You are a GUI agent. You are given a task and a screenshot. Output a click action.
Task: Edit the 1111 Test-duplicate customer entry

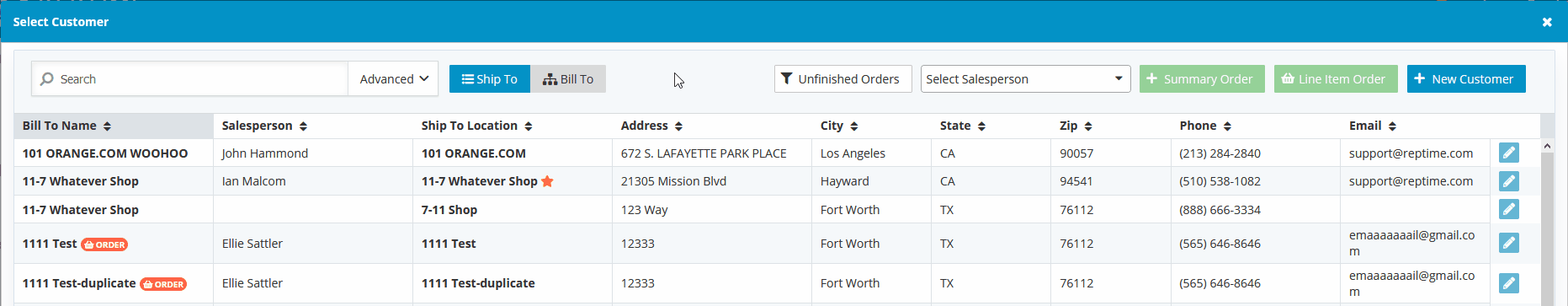tap(1509, 283)
